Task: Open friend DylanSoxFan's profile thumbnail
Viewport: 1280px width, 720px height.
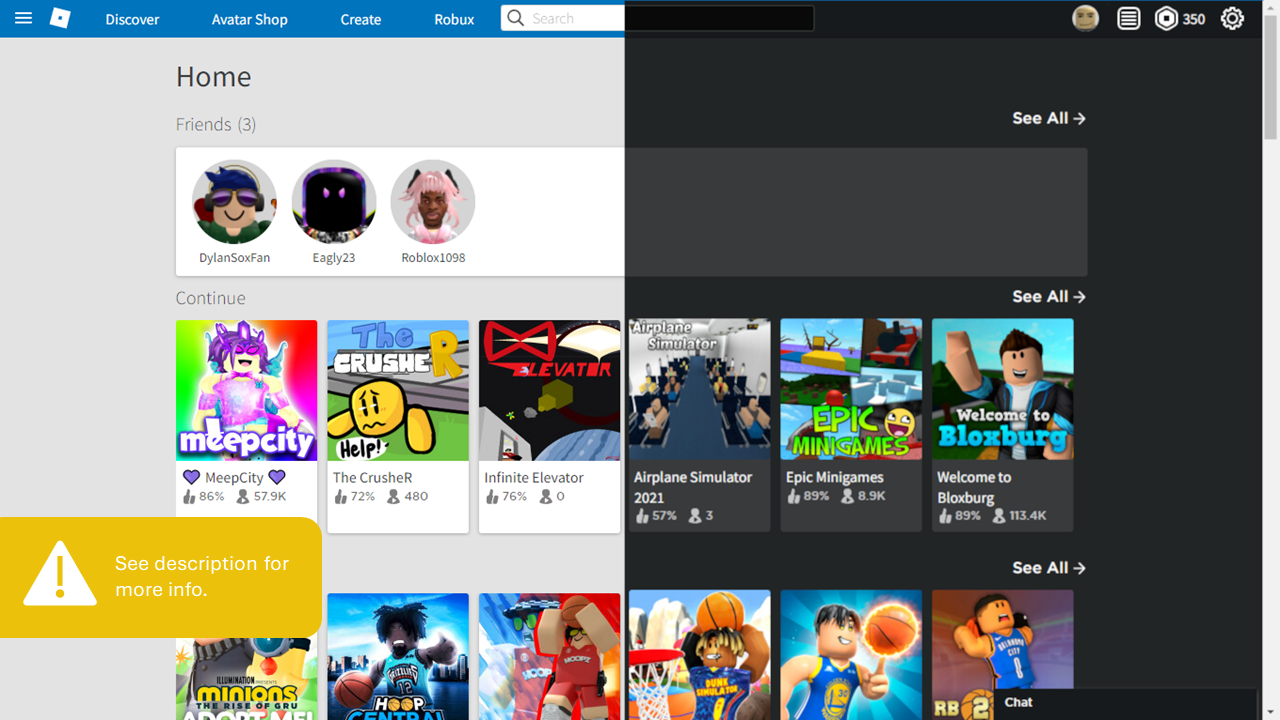Action: pyautogui.click(x=234, y=202)
